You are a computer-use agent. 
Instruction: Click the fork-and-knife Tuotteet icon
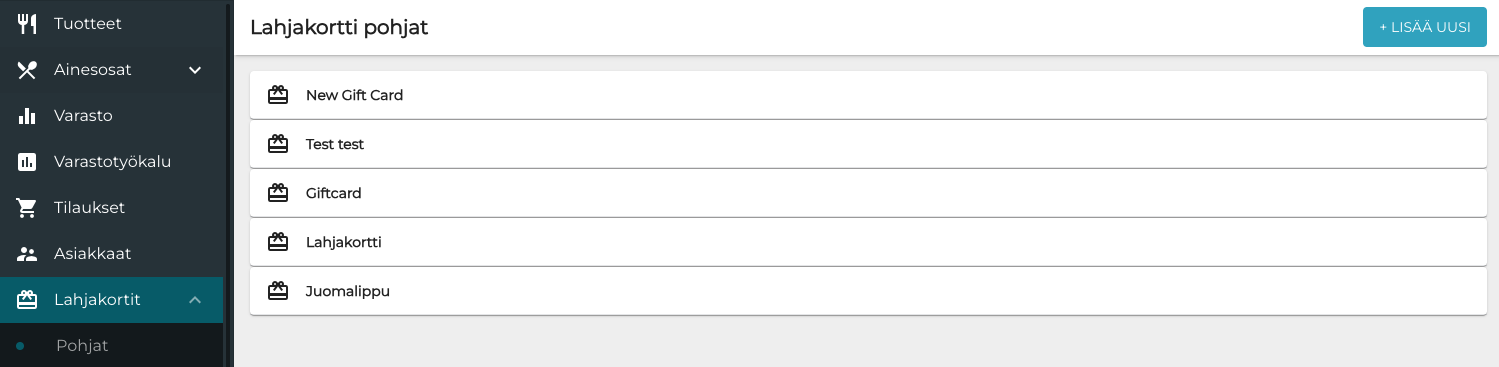(x=27, y=24)
